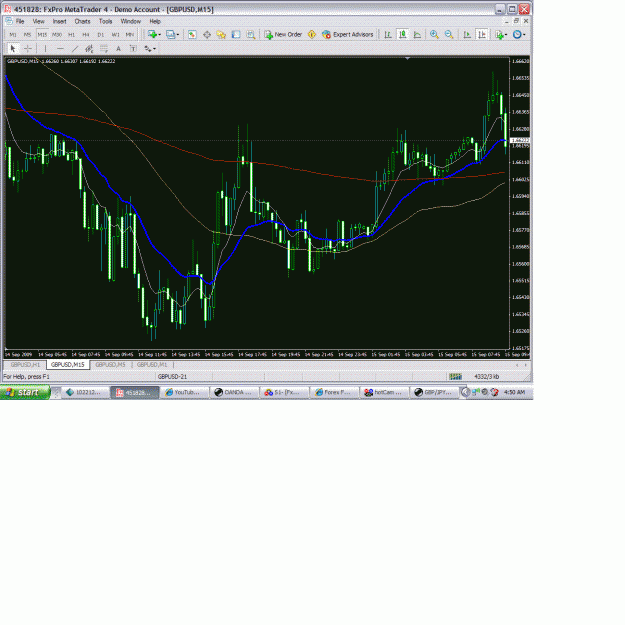Expand the Profiles dropdown arrow
The height and width of the screenshot is (625, 625).
click(x=178, y=35)
